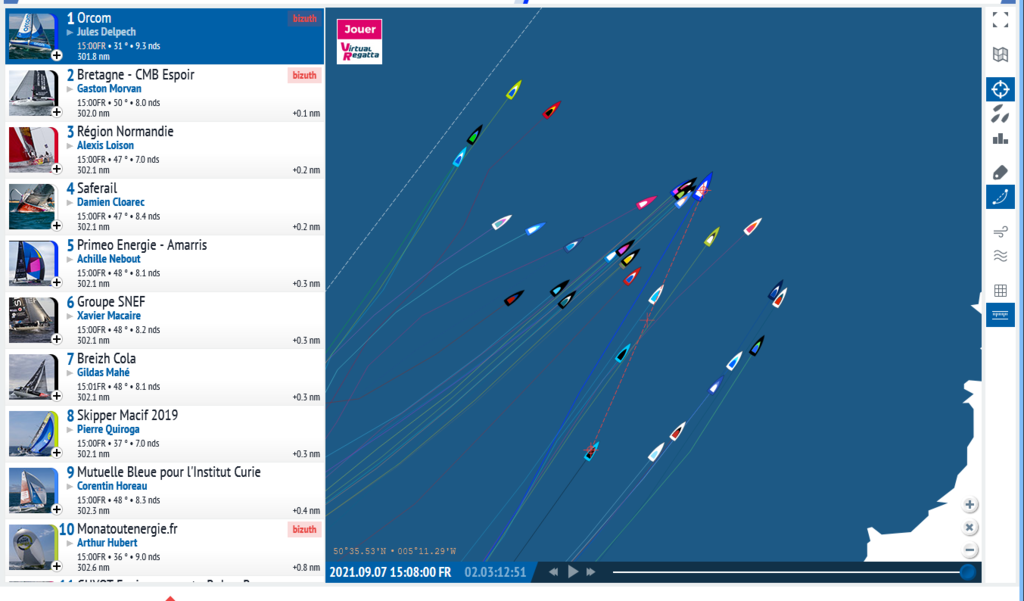Image resolution: width=1024 pixels, height=601 pixels.
Task: Expand Gaston Morvan details arrow
Action: [70, 89]
